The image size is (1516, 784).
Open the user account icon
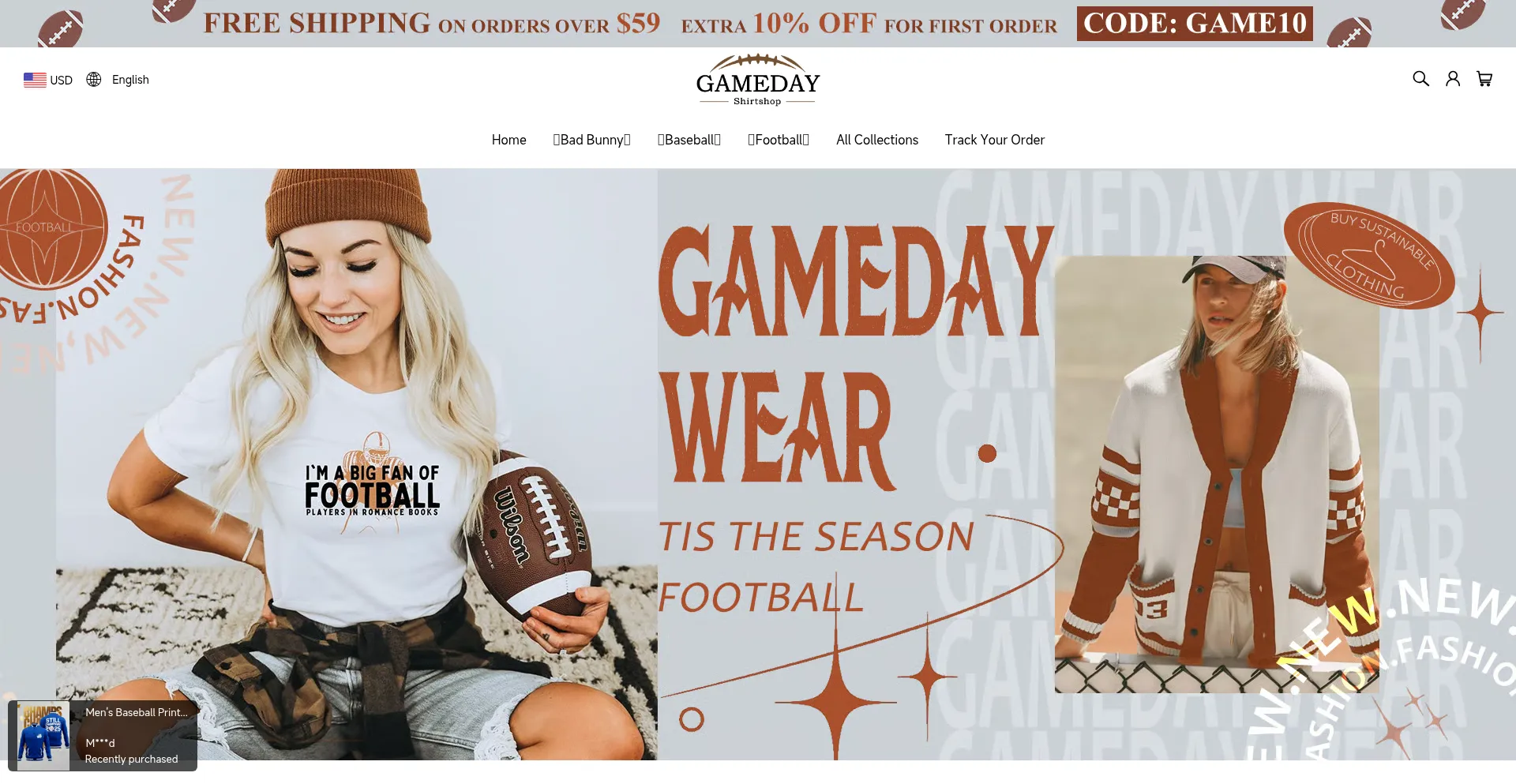(x=1453, y=78)
